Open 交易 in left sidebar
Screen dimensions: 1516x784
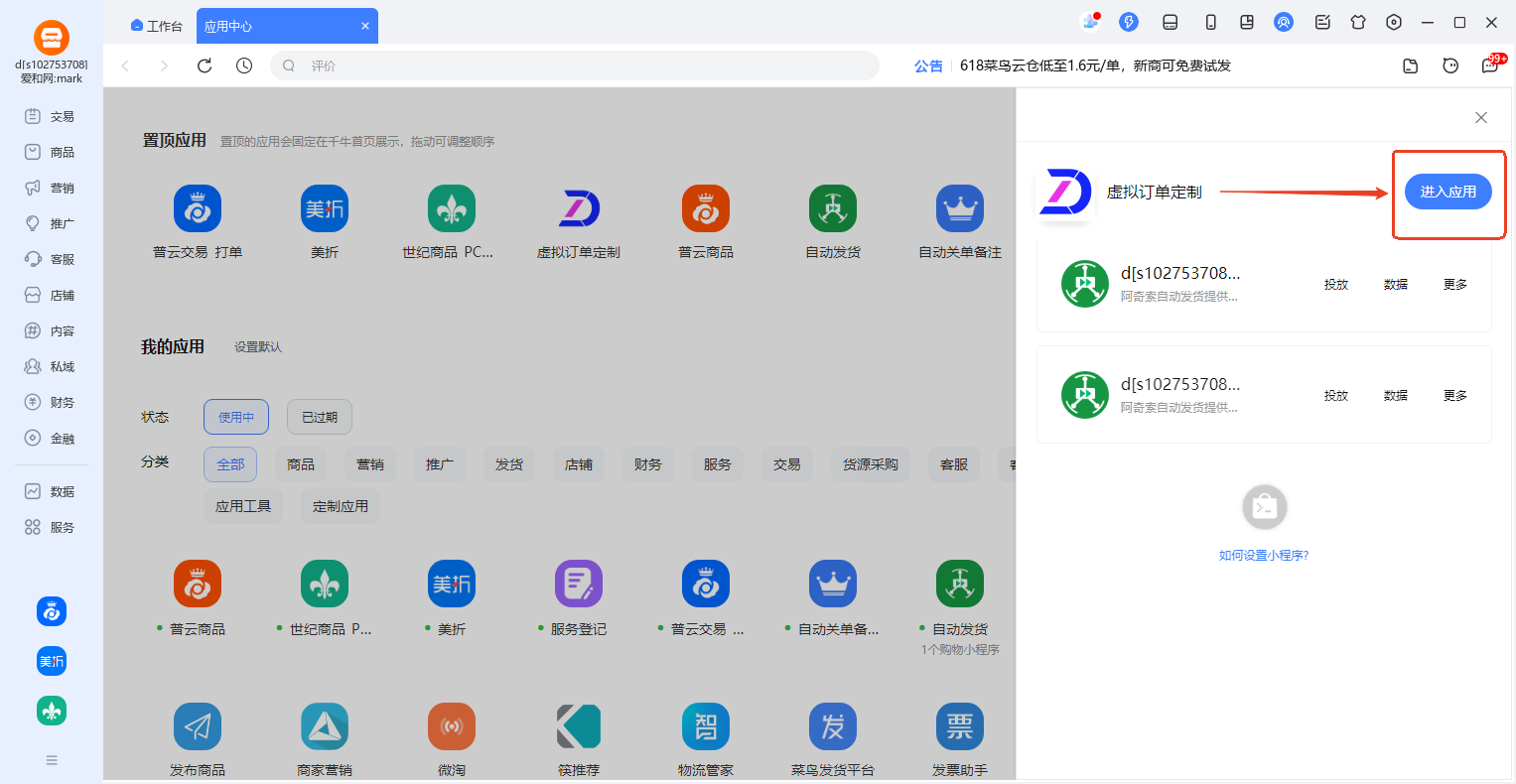(51, 116)
